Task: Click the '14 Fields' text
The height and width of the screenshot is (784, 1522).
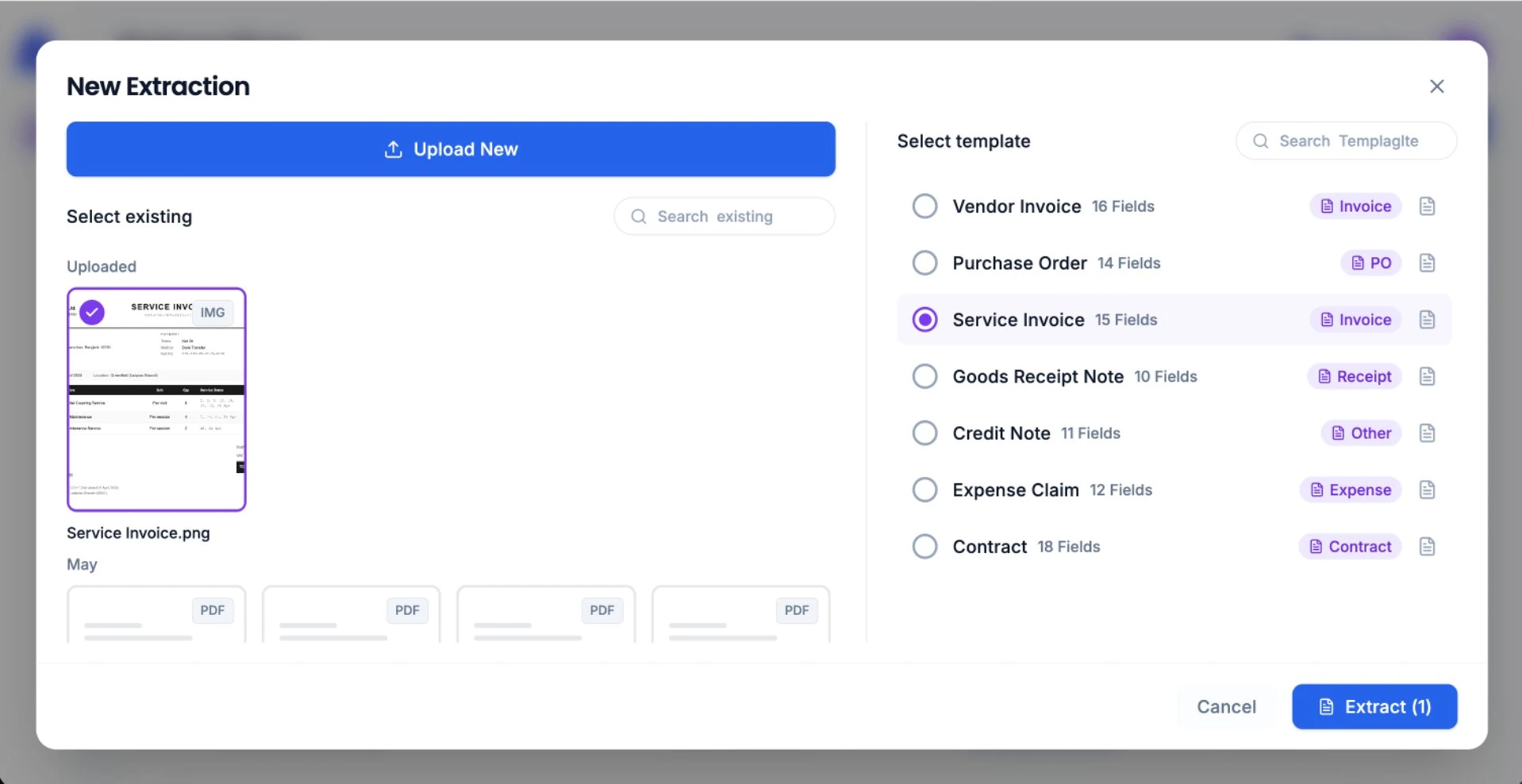Action: 1128,263
